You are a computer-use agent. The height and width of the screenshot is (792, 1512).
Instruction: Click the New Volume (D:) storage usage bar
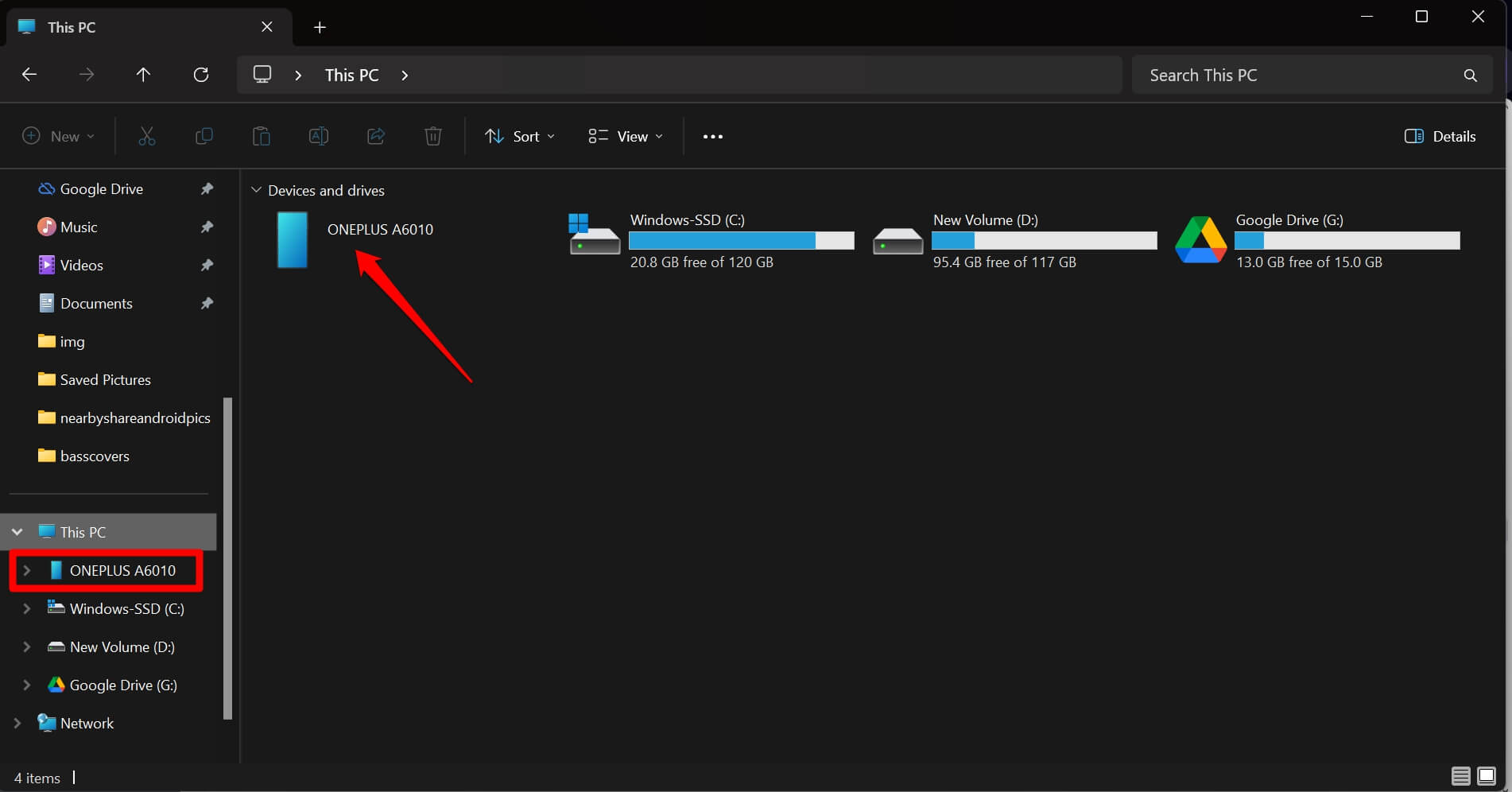click(x=1044, y=240)
